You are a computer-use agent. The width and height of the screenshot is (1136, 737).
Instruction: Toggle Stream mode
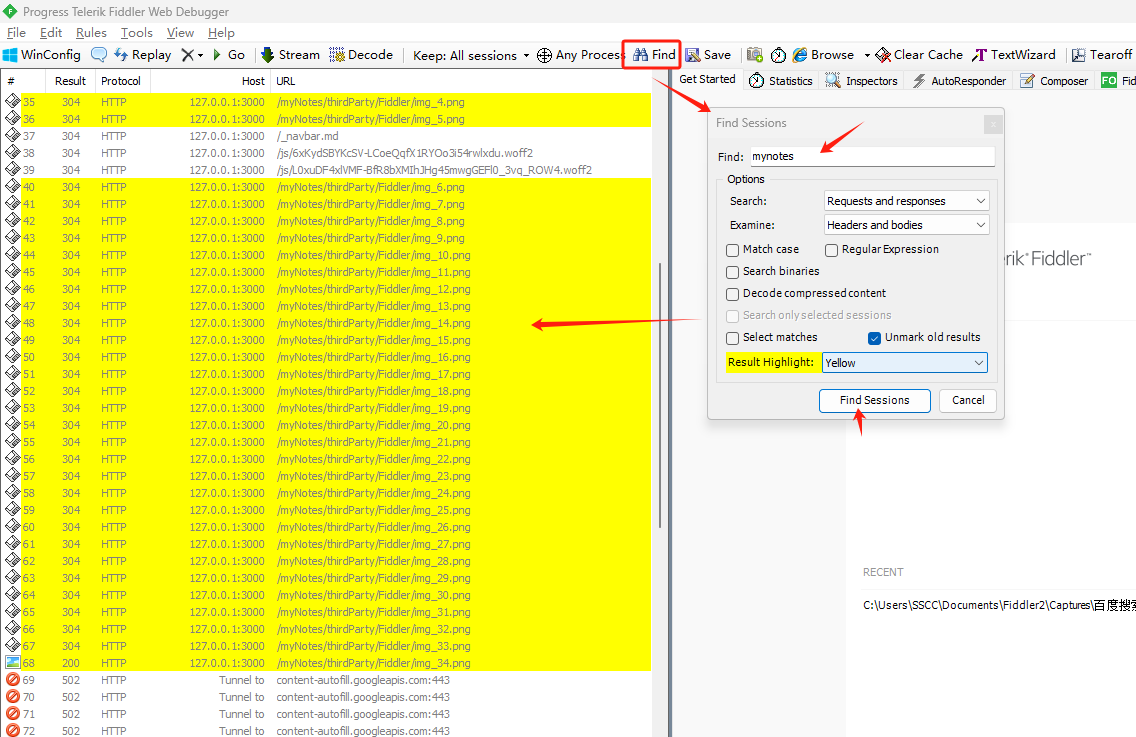click(x=290, y=55)
